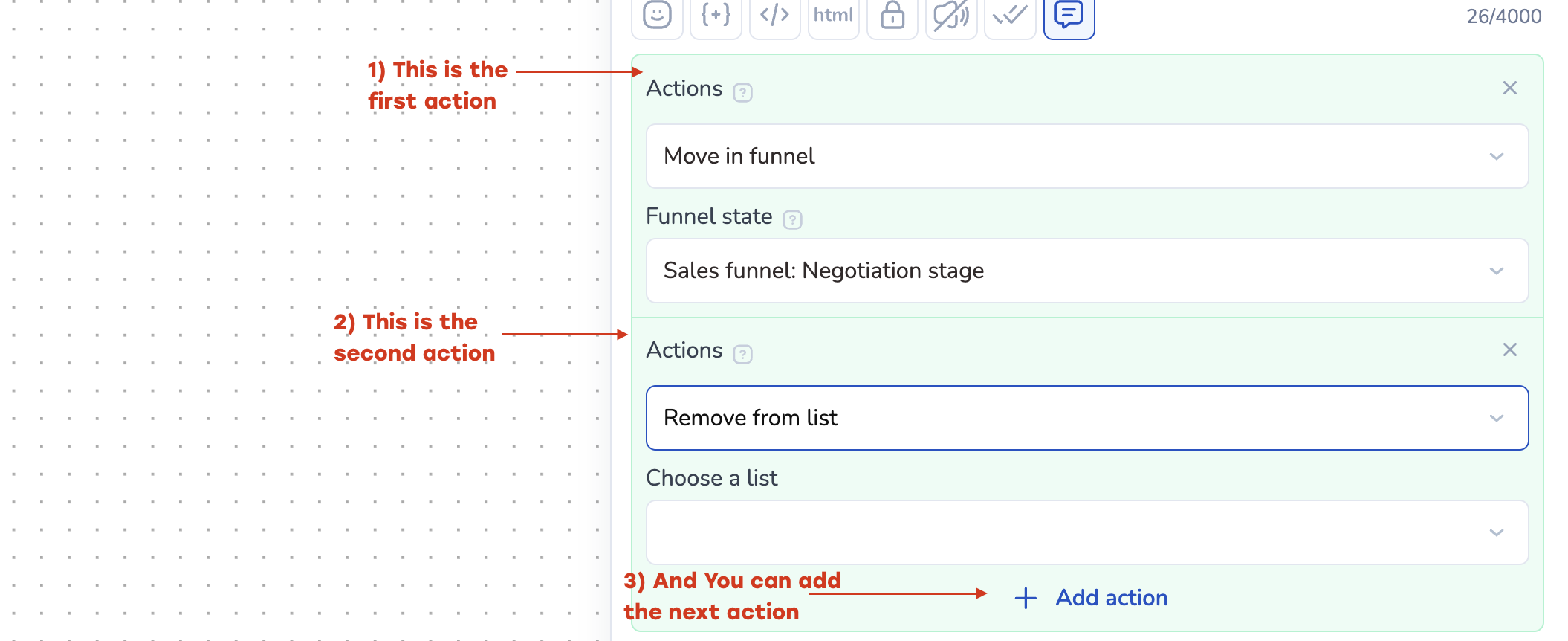Screen dimensions: 1568x641
Task: Click the plus icon beside Add action
Action: [1026, 598]
